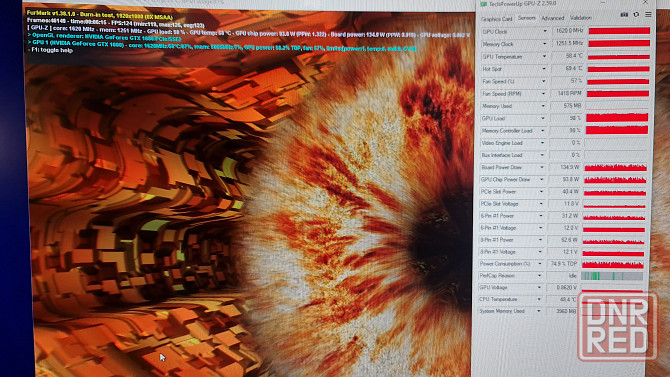This screenshot has width=670, height=377.
Task: Expand the GPU Clock sensor dropdown
Action: pyautogui.click(x=545, y=31)
